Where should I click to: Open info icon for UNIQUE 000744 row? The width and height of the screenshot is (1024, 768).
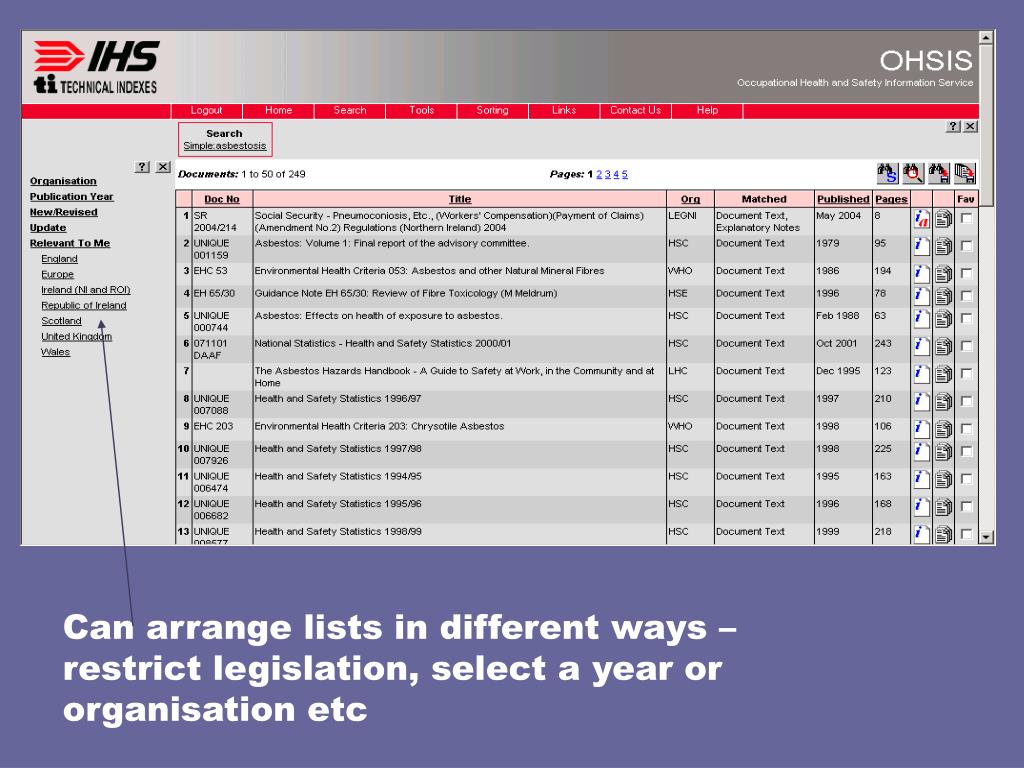click(x=921, y=319)
